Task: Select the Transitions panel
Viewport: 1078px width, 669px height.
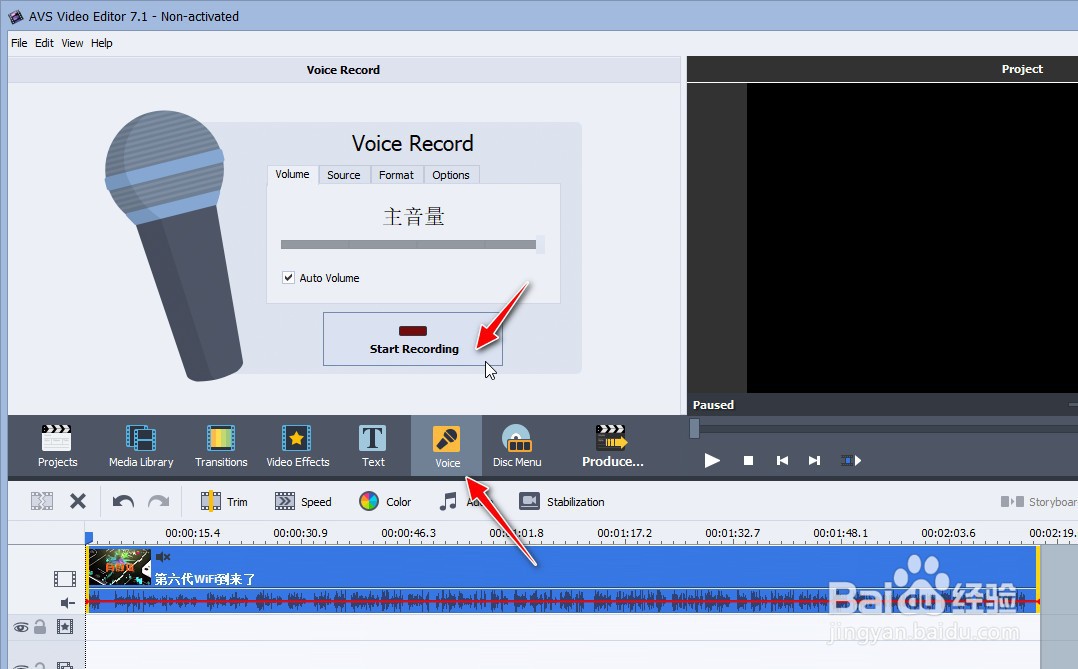Action: (x=220, y=445)
